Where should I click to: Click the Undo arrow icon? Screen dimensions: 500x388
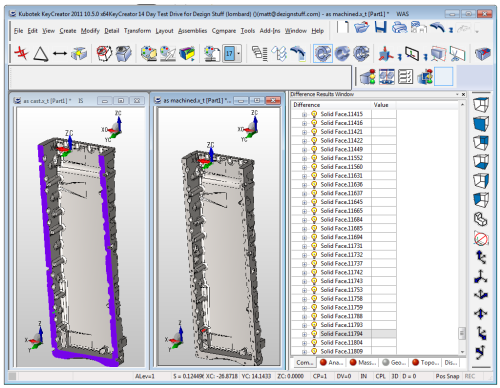point(437,27)
